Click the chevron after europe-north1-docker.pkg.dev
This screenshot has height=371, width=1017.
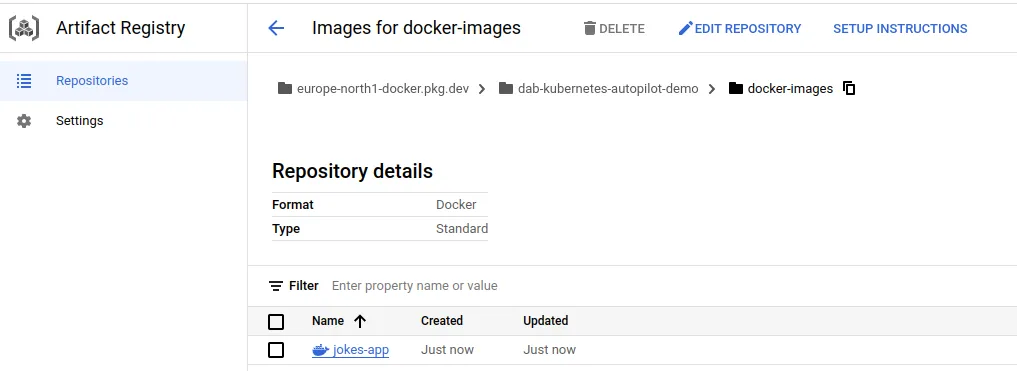tap(482, 89)
